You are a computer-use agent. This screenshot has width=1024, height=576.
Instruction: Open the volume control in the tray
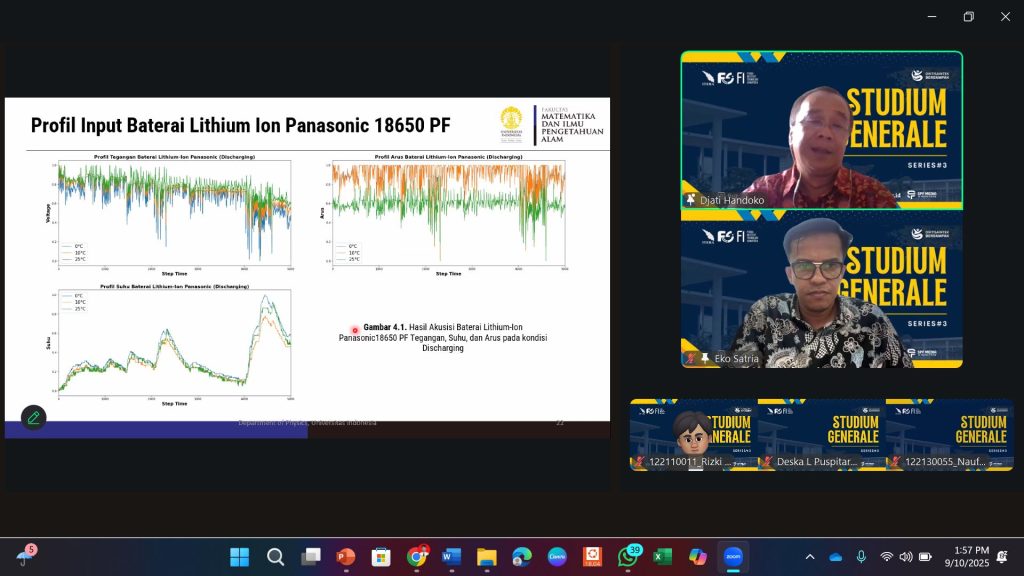905,557
